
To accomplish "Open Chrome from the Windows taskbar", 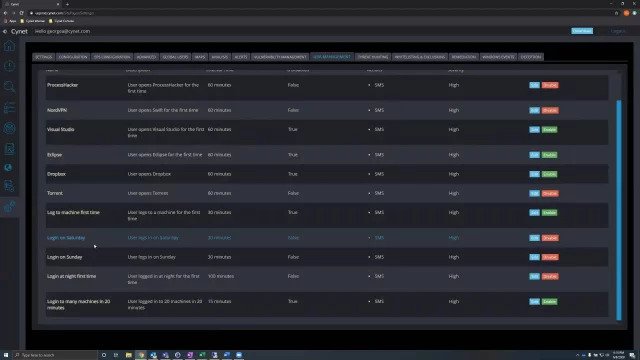I will [141, 355].
